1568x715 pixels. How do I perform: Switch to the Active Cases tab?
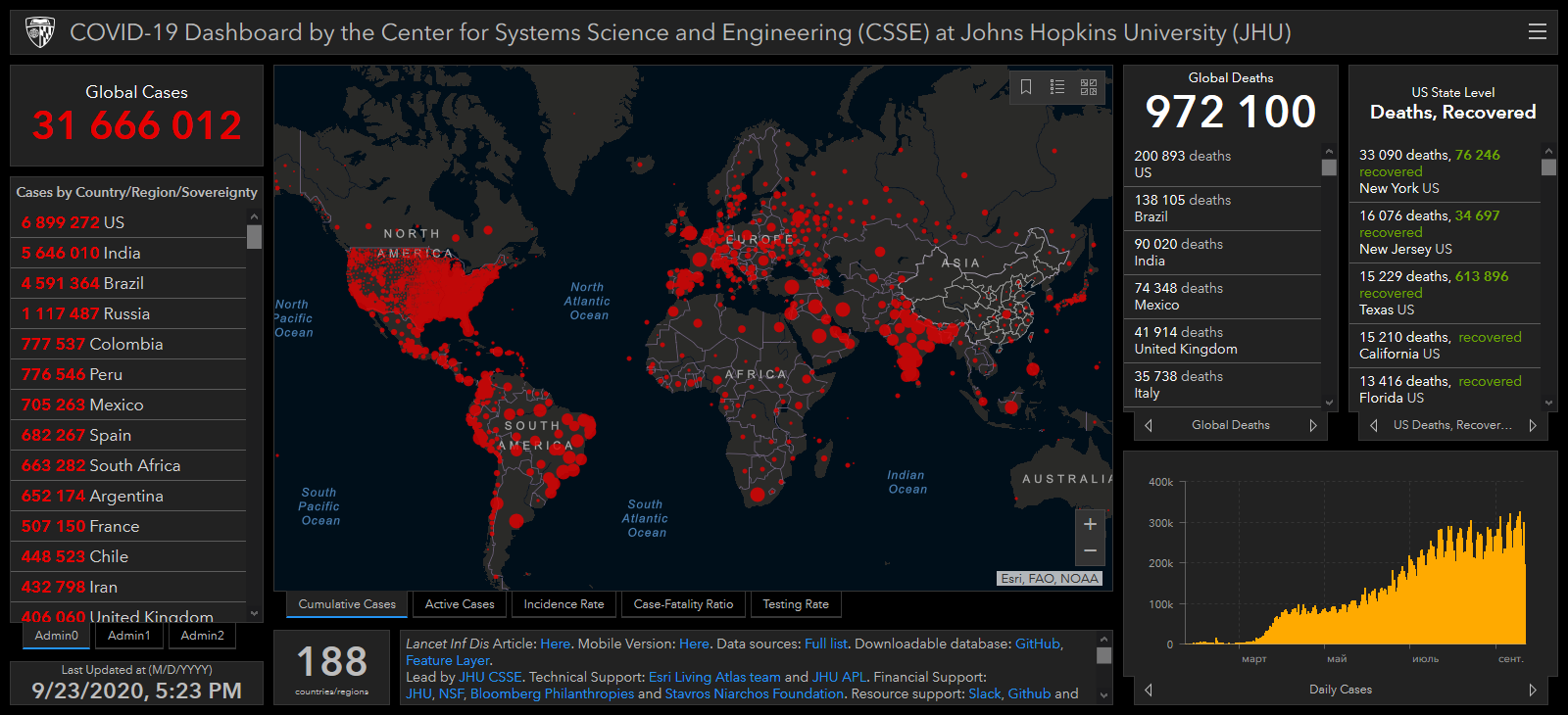(x=460, y=604)
